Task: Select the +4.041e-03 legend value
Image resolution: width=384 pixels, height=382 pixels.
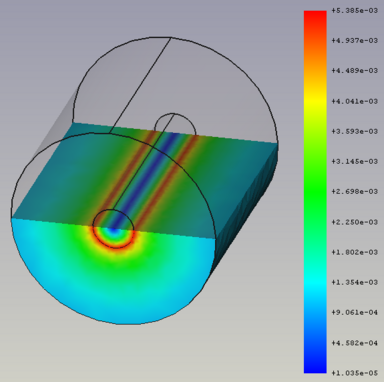Action: (x=355, y=101)
